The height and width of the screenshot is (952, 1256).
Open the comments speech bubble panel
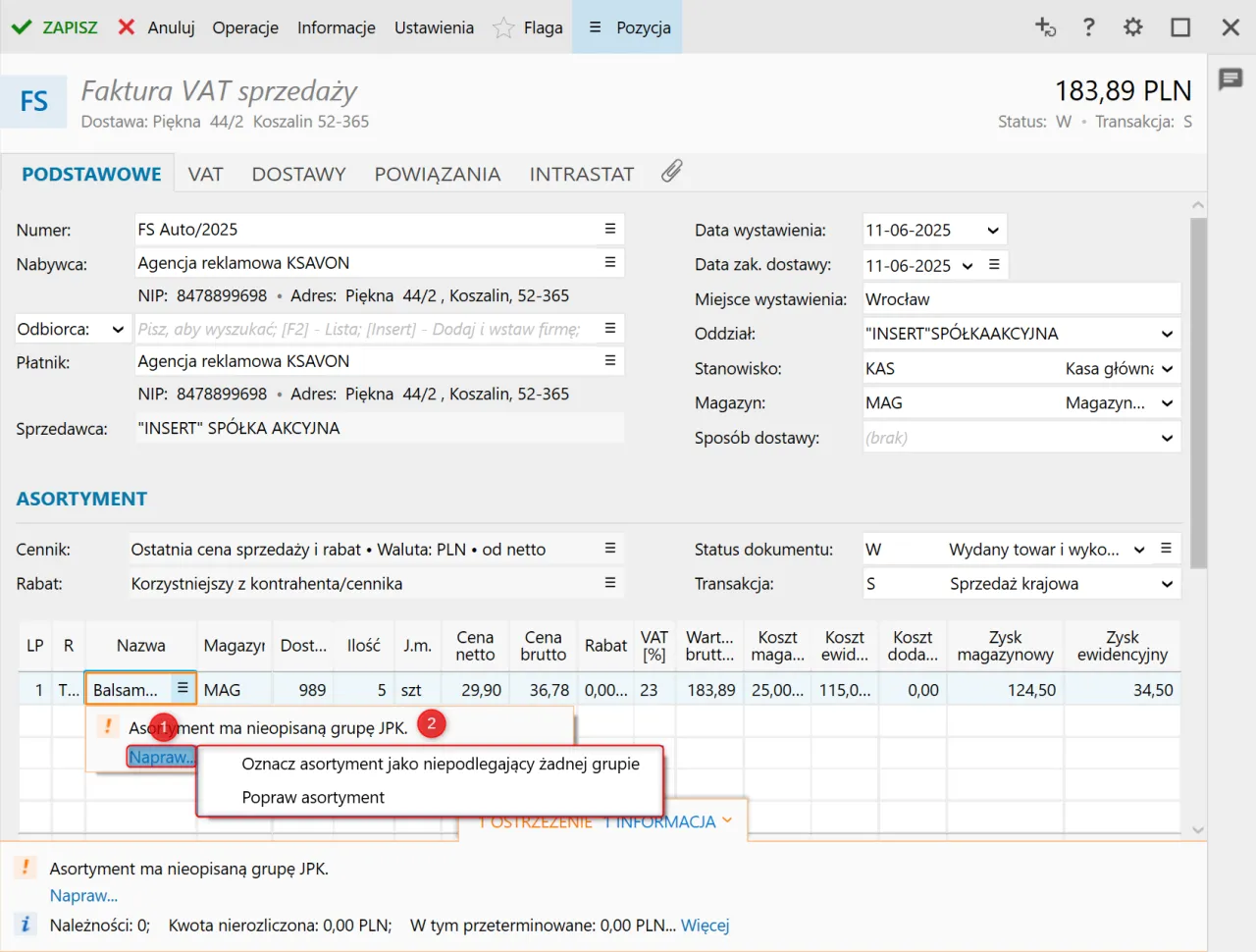point(1230,79)
